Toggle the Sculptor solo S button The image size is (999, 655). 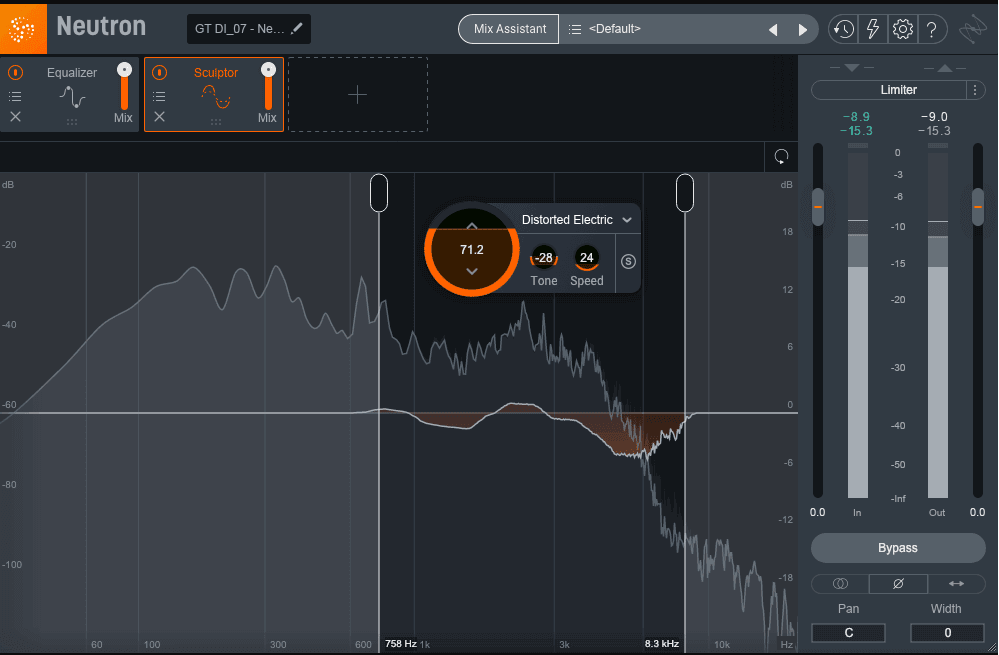pyautogui.click(x=628, y=261)
